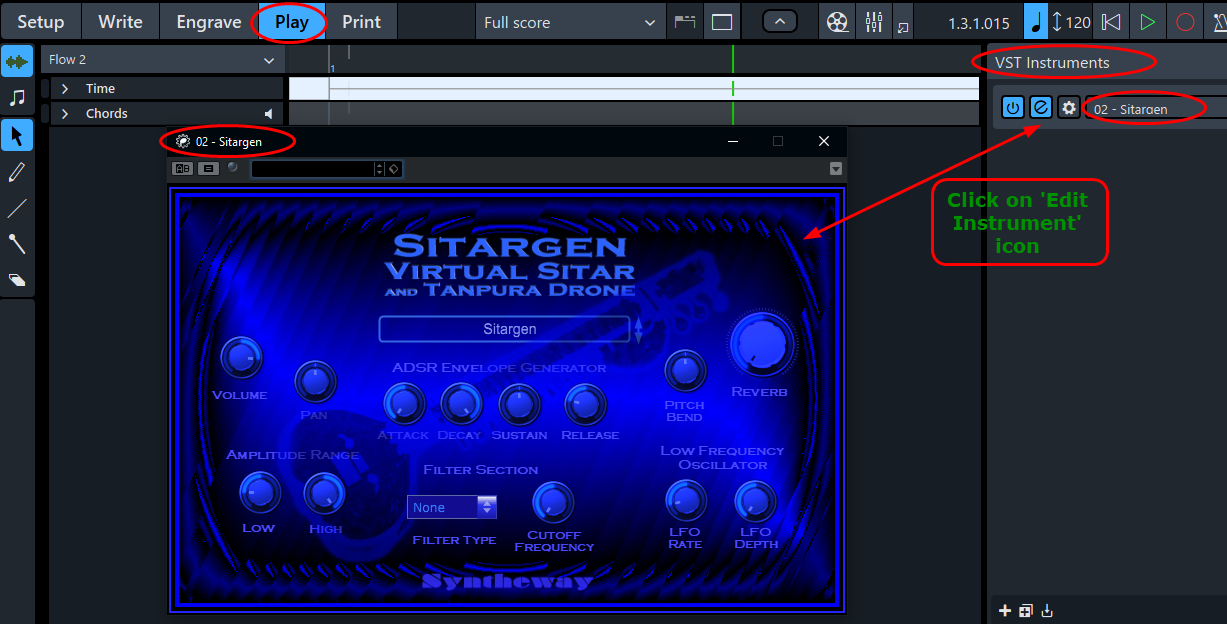
Task: Switch to Engrave mode
Action: point(208,21)
